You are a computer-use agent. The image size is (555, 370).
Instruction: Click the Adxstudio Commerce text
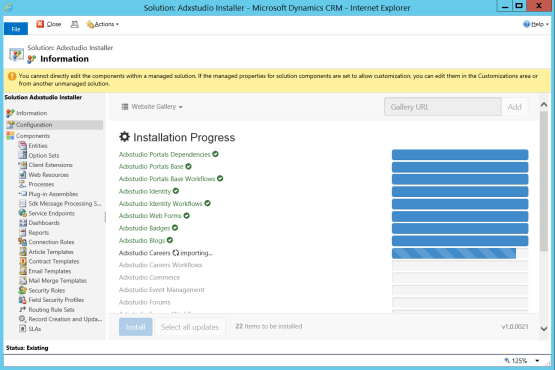point(149,277)
